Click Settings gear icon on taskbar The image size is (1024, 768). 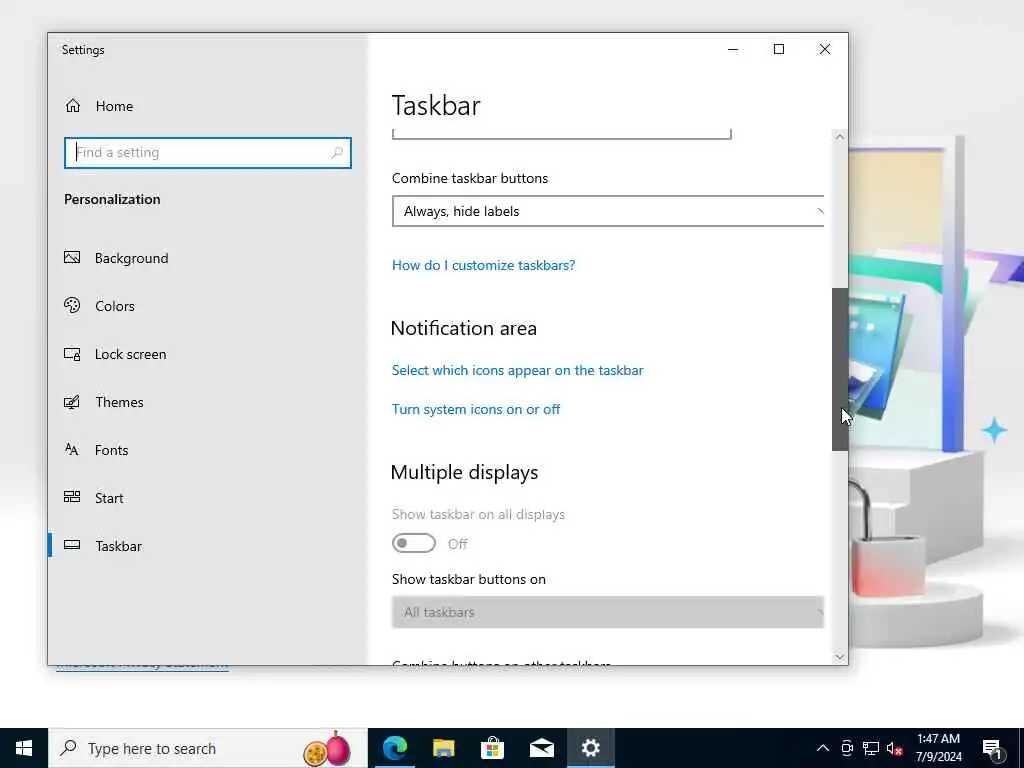tap(590, 748)
